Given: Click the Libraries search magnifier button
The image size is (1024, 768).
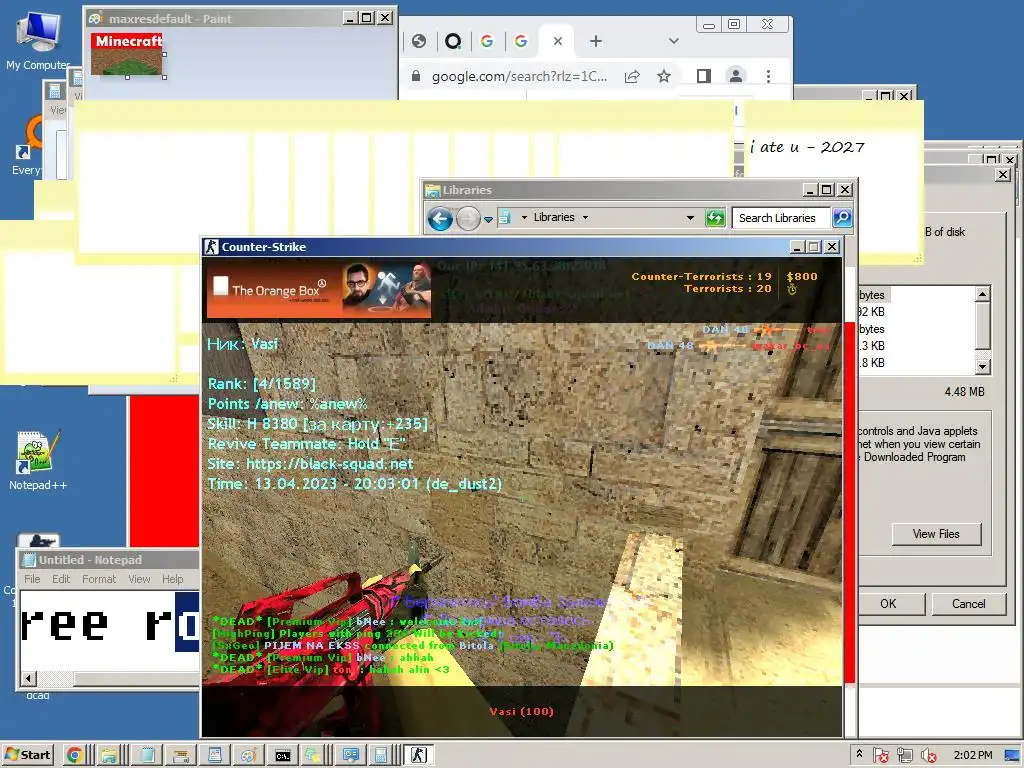Looking at the screenshot, I should click(x=842, y=217).
